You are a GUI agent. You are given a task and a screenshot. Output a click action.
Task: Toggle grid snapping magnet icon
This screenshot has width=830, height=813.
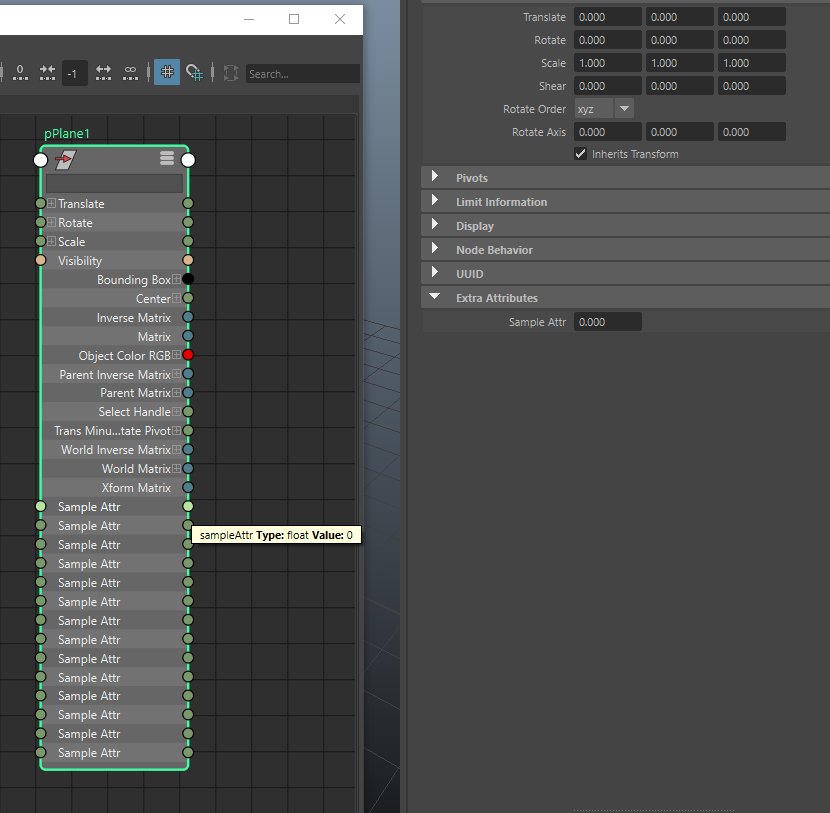pos(194,73)
